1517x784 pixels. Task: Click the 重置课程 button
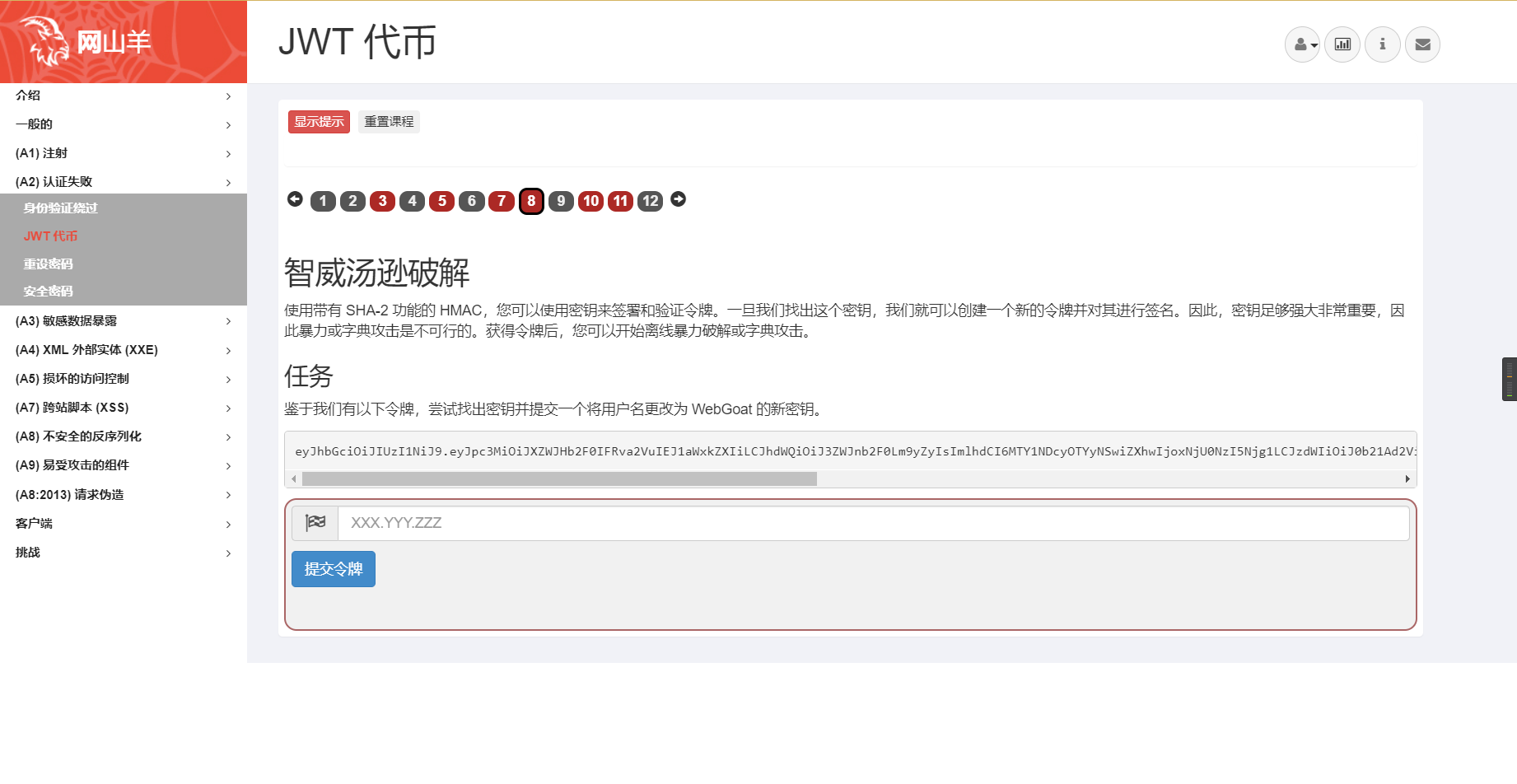[x=389, y=122]
